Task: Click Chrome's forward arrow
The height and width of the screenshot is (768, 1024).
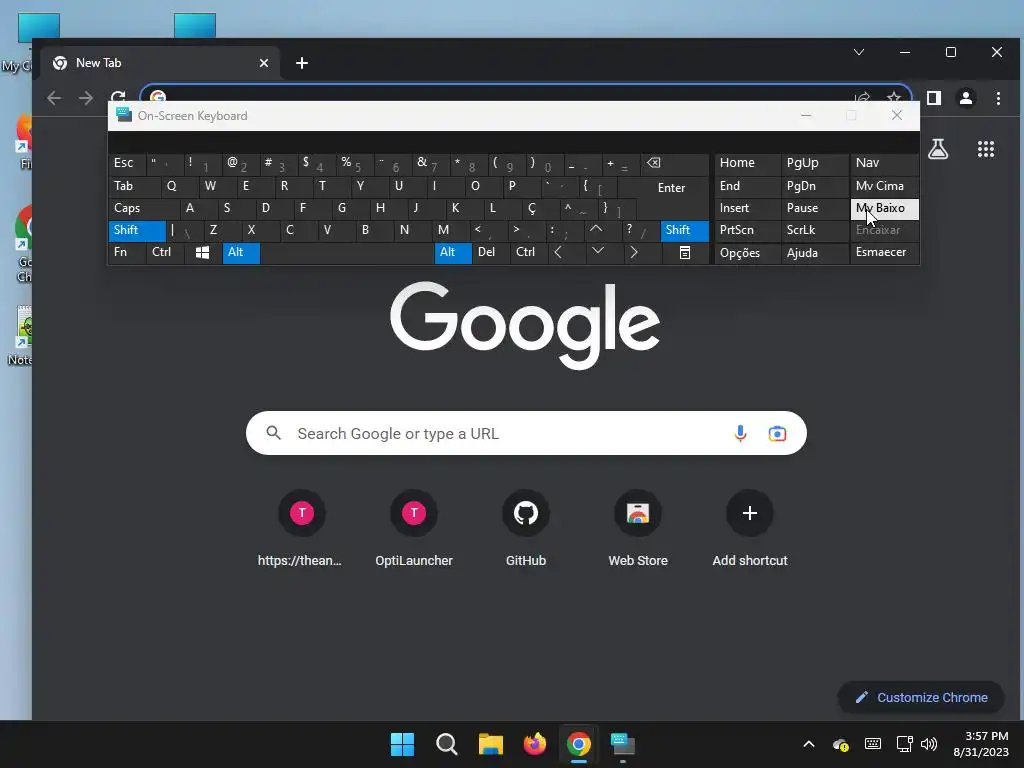Action: (x=86, y=98)
